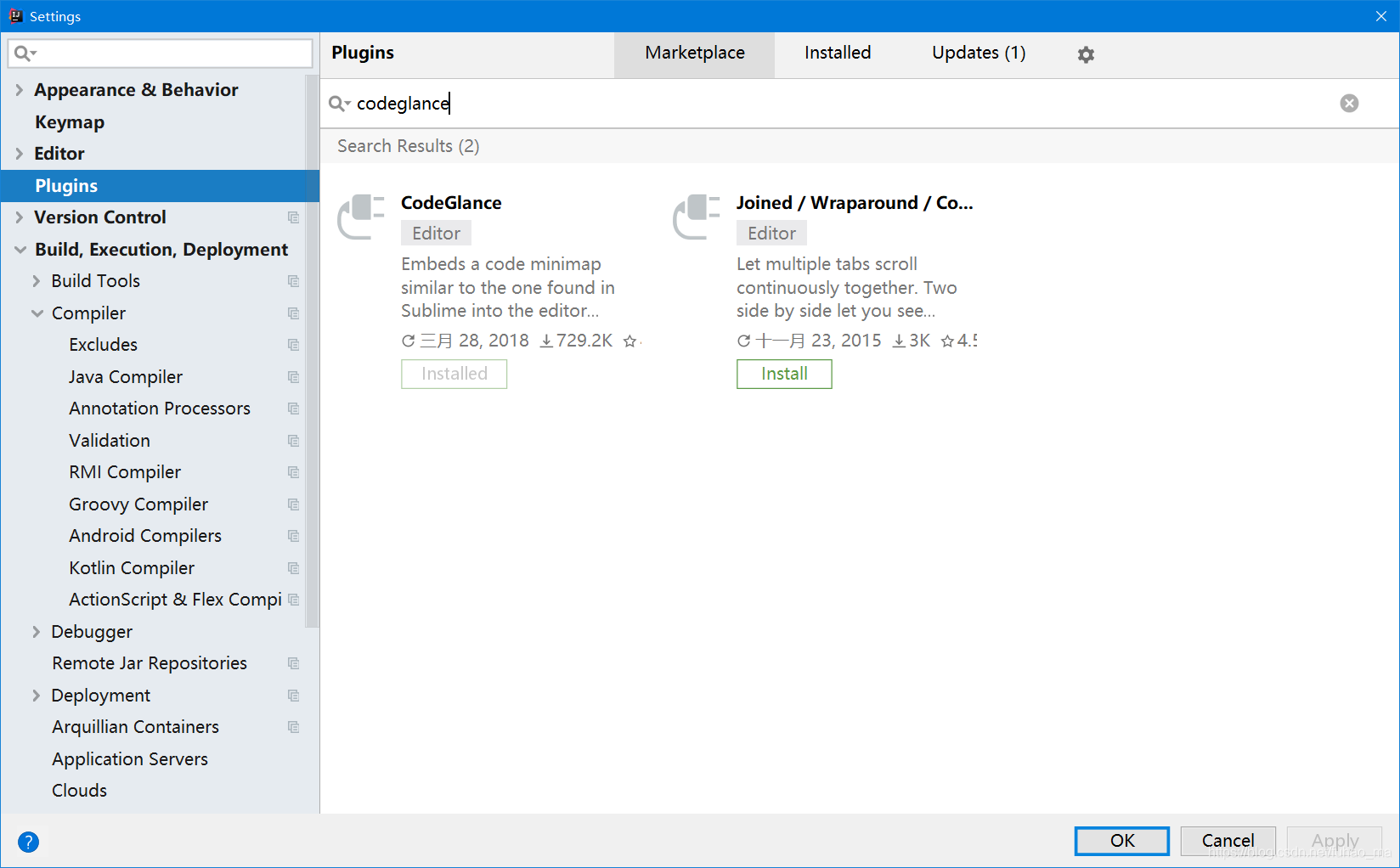Open the Annotation Processors page
Viewport: 1400px width, 868px height.
[160, 409]
